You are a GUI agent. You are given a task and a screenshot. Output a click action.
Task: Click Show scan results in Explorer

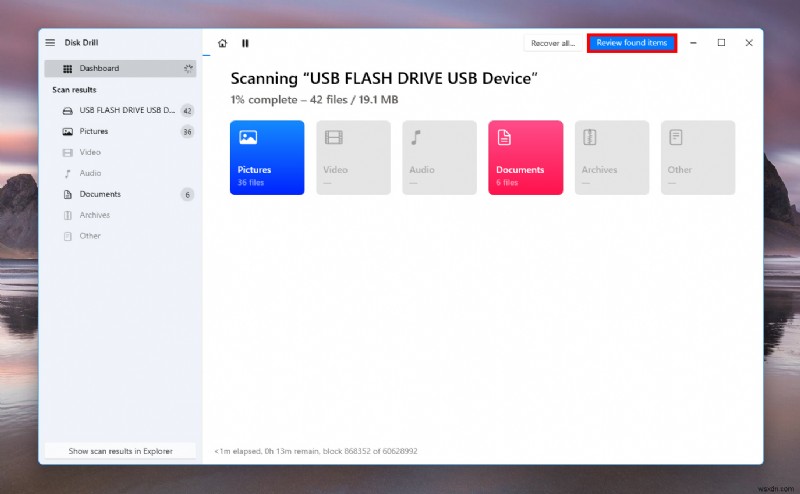click(x=120, y=451)
